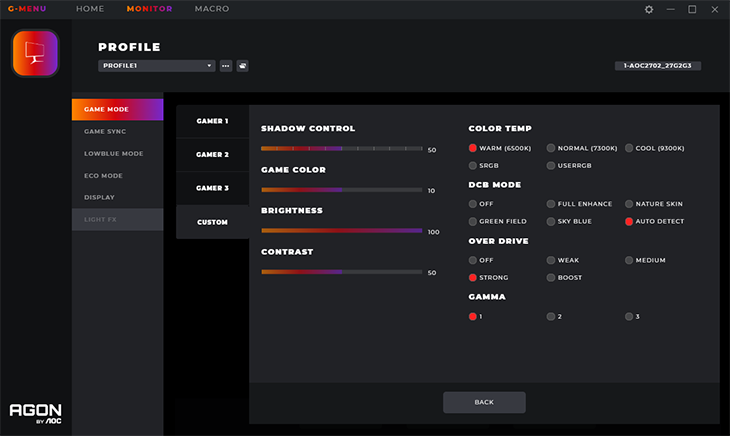Click the Contrast slider bar
730x436 pixels.
coord(342,272)
